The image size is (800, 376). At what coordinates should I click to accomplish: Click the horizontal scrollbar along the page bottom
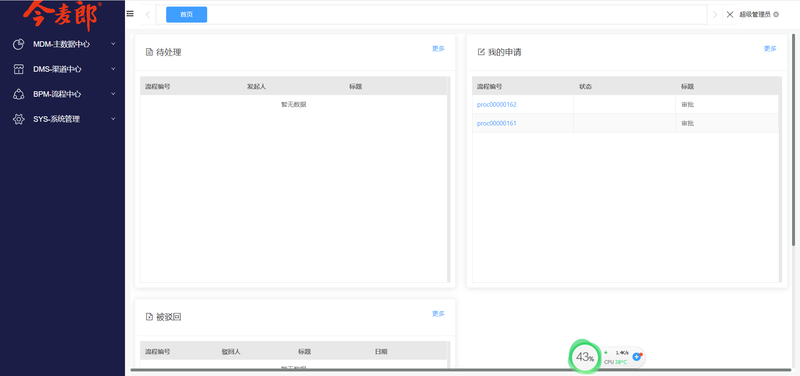tap(460, 369)
